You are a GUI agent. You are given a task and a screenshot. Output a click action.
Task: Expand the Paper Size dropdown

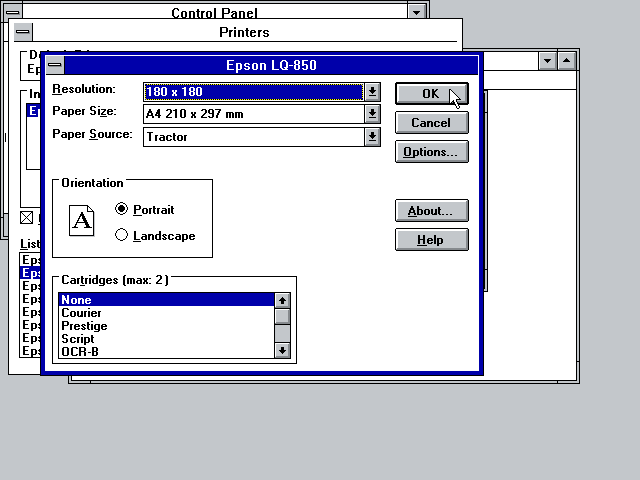pos(372,114)
